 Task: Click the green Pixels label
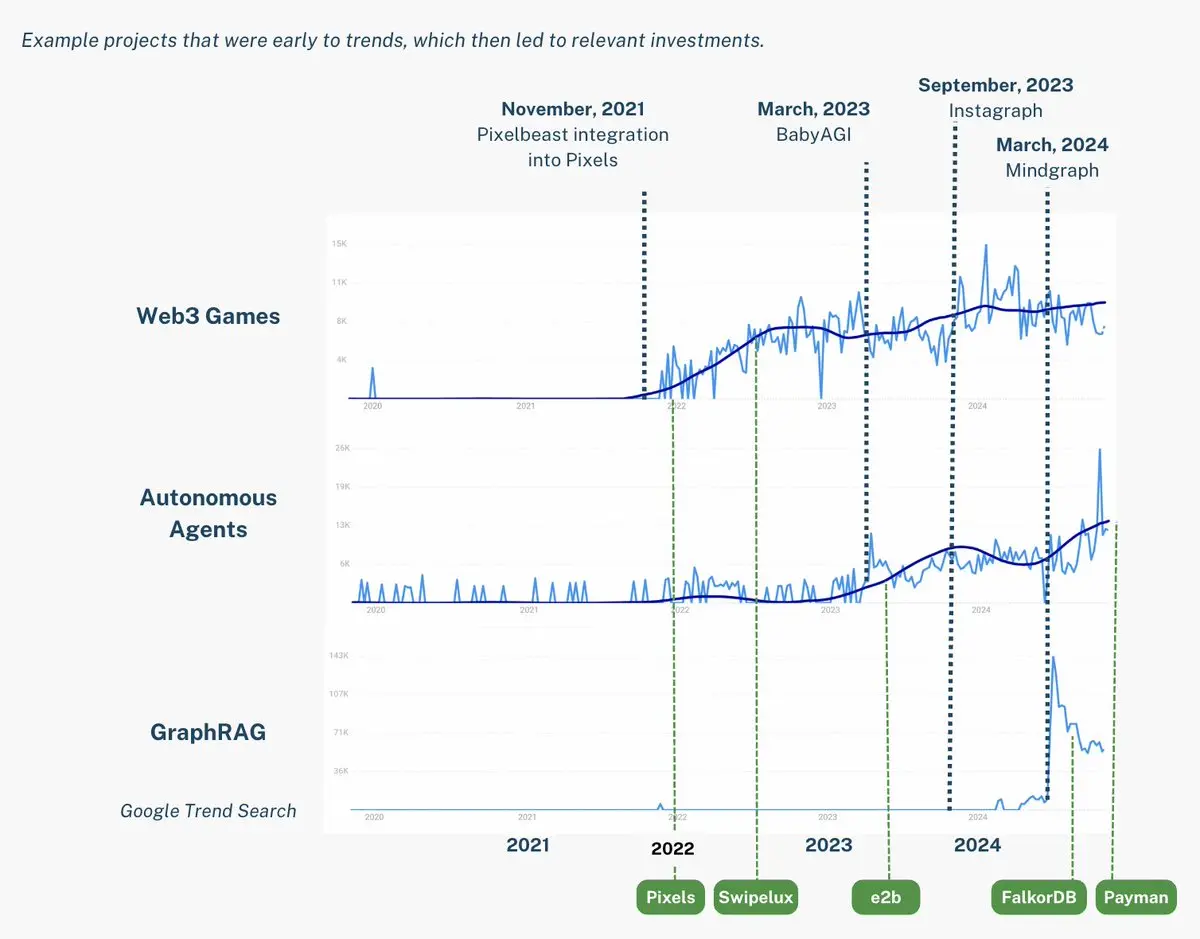[x=671, y=897]
